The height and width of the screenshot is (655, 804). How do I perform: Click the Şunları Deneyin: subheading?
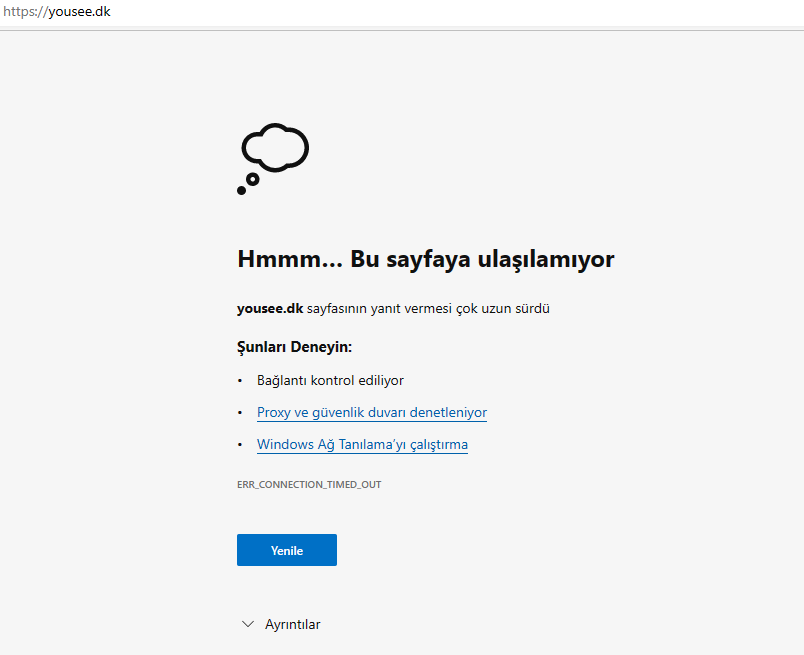294,347
